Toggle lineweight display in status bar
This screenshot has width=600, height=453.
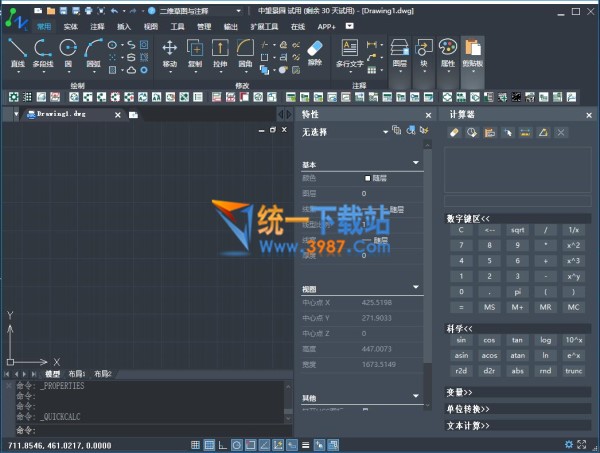(x=305, y=445)
